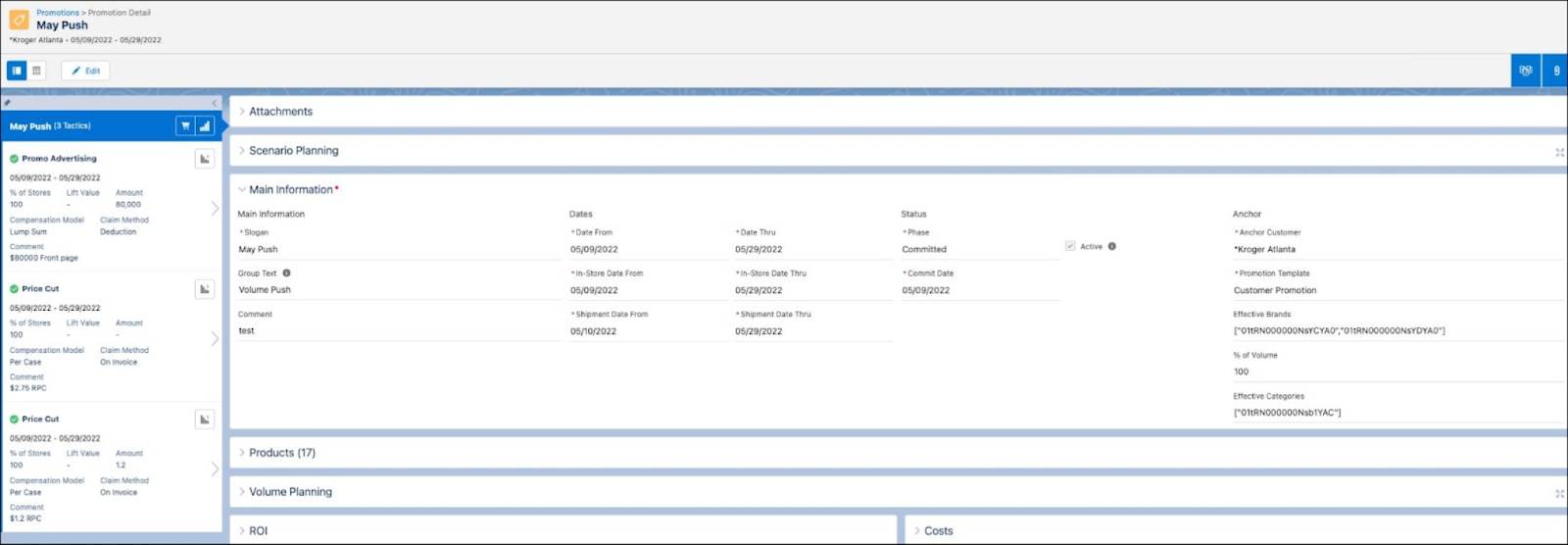This screenshot has height=545, width=1568.
Task: Click the Shipment Date From value 05/10/2022
Action: point(593,331)
